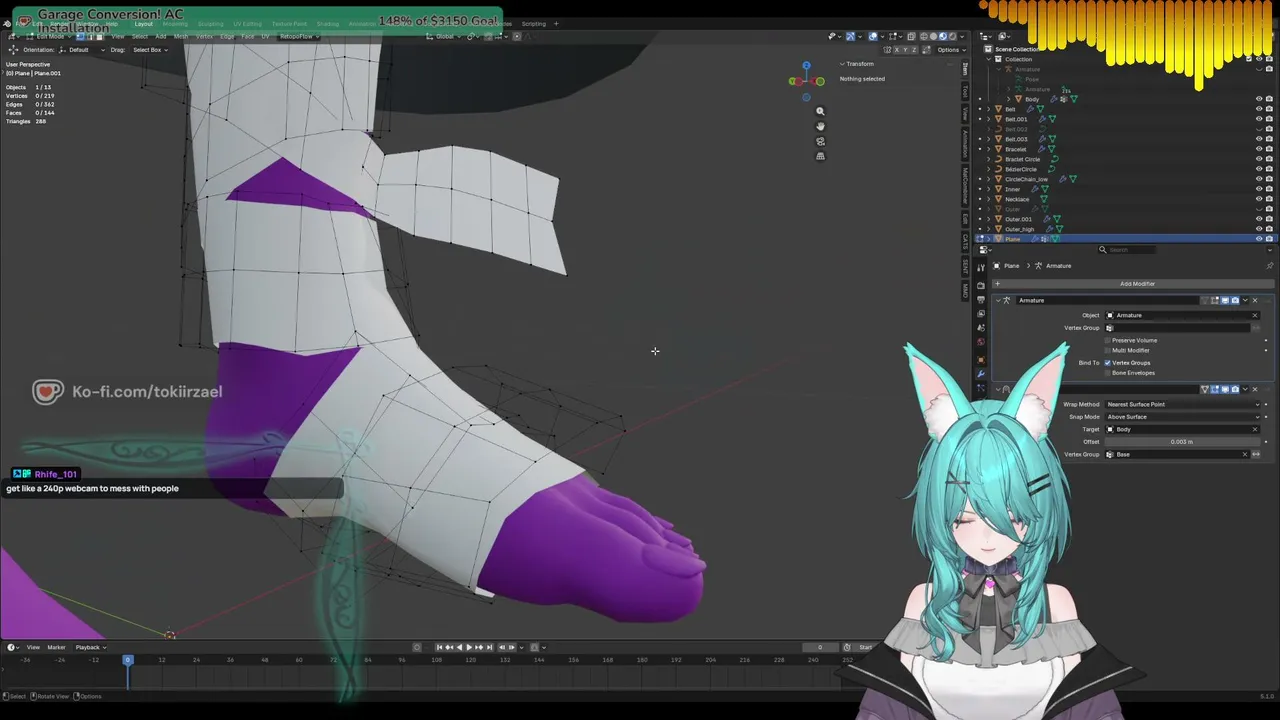Viewport: 1280px width, 720px height.
Task: Open the Tool properties tab icon
Action: click(981, 267)
